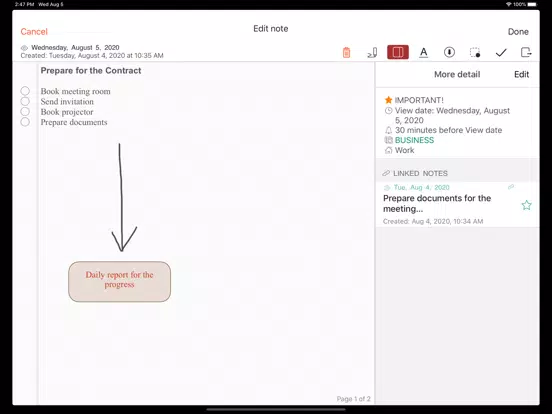Check off 'Book projector' circle
This screenshot has width=552, height=414.
tap(25, 112)
